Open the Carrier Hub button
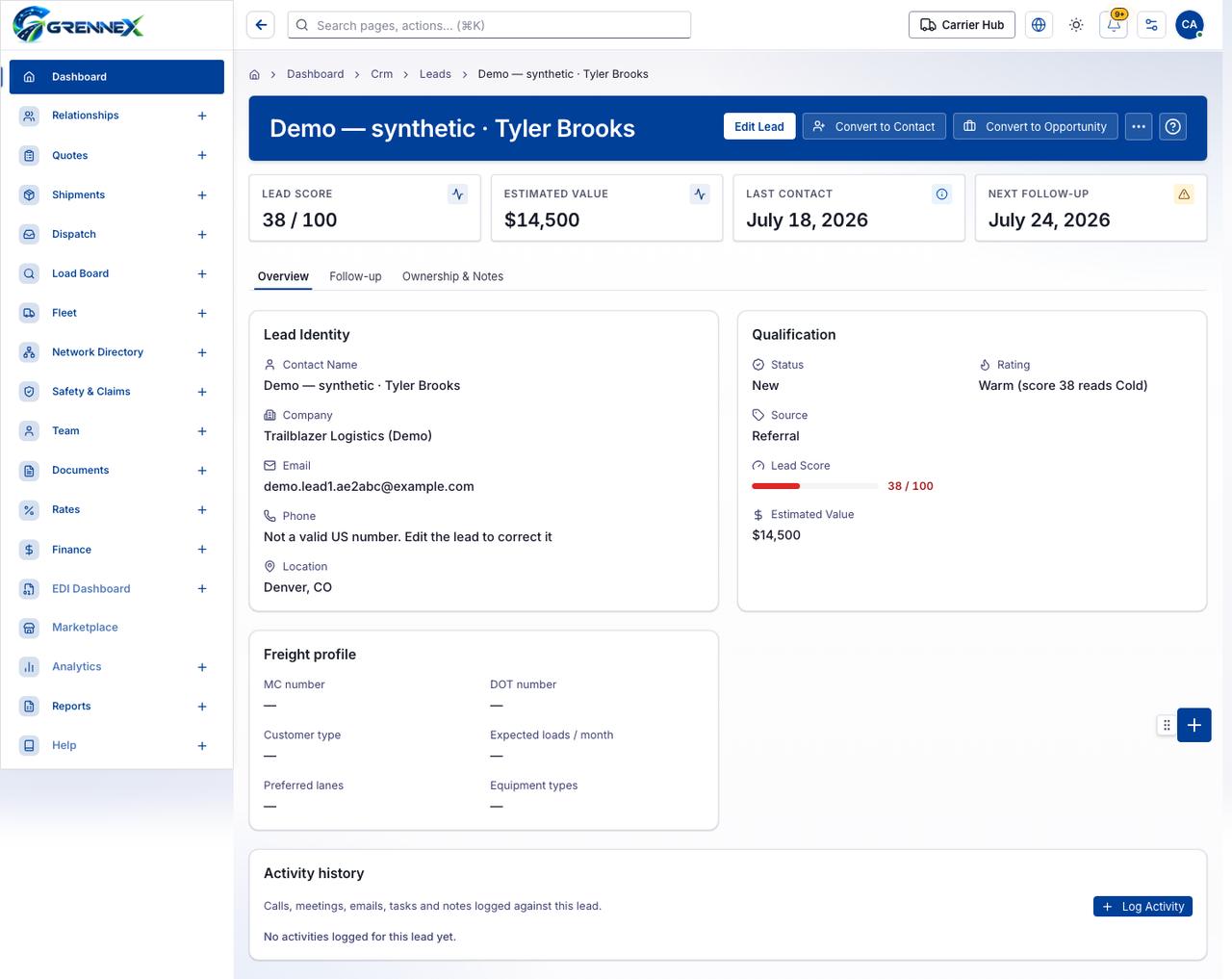This screenshot has width=1232, height=979. coord(962,25)
